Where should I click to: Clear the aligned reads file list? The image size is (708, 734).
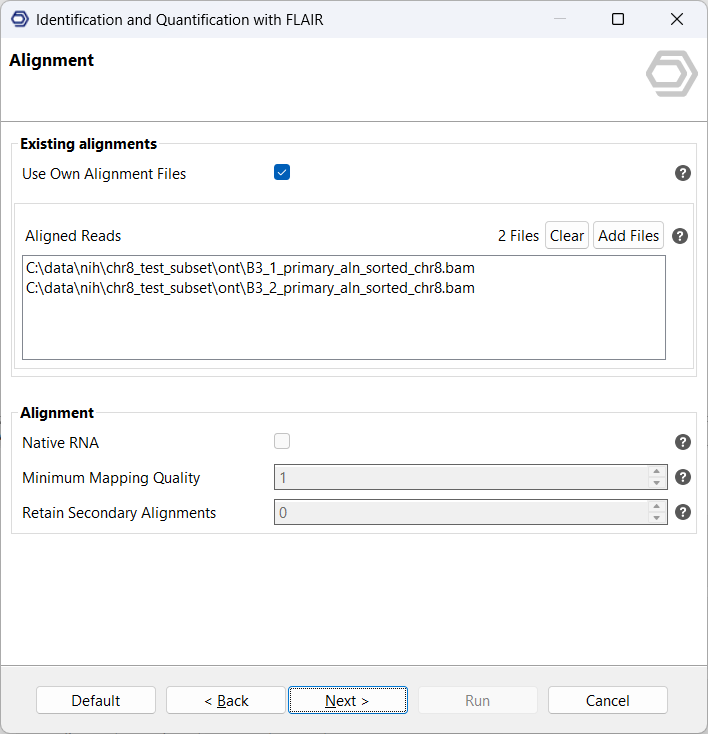[566, 236]
